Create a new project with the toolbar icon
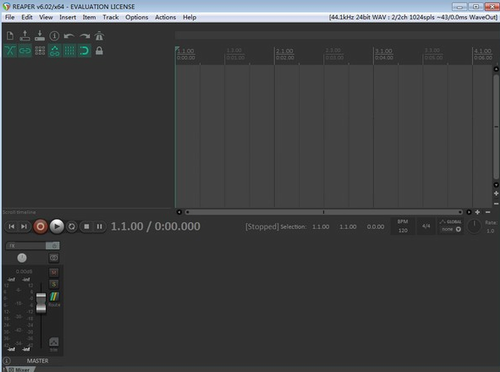 coord(10,36)
